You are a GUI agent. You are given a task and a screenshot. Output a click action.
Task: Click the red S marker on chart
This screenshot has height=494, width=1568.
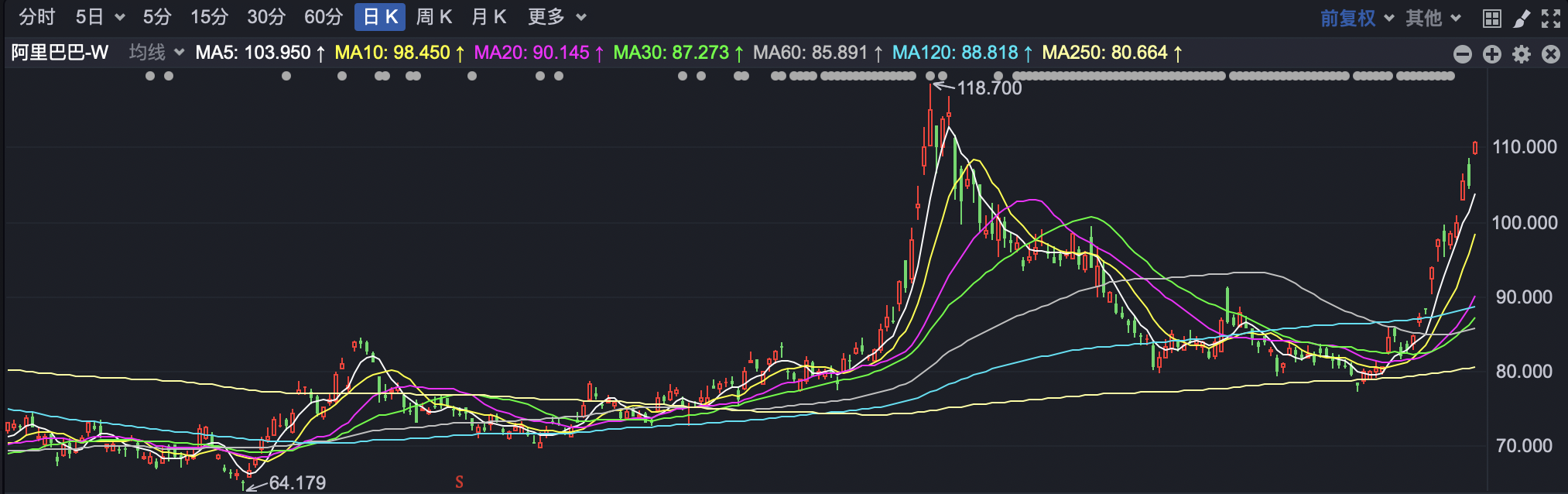click(x=459, y=482)
